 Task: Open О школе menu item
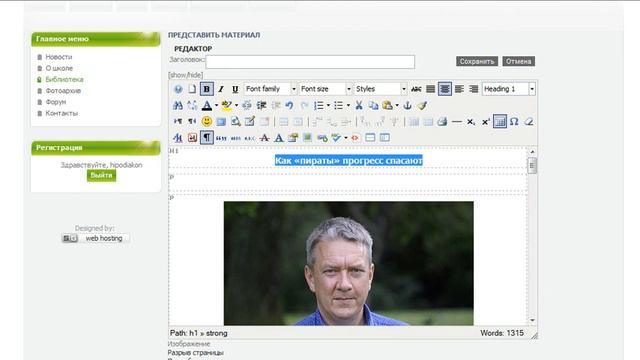[x=59, y=68]
